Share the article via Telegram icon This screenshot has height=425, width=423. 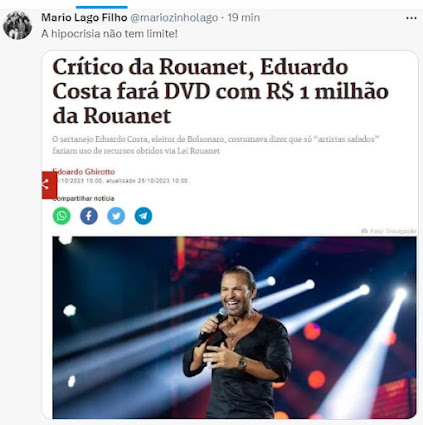coord(143,216)
